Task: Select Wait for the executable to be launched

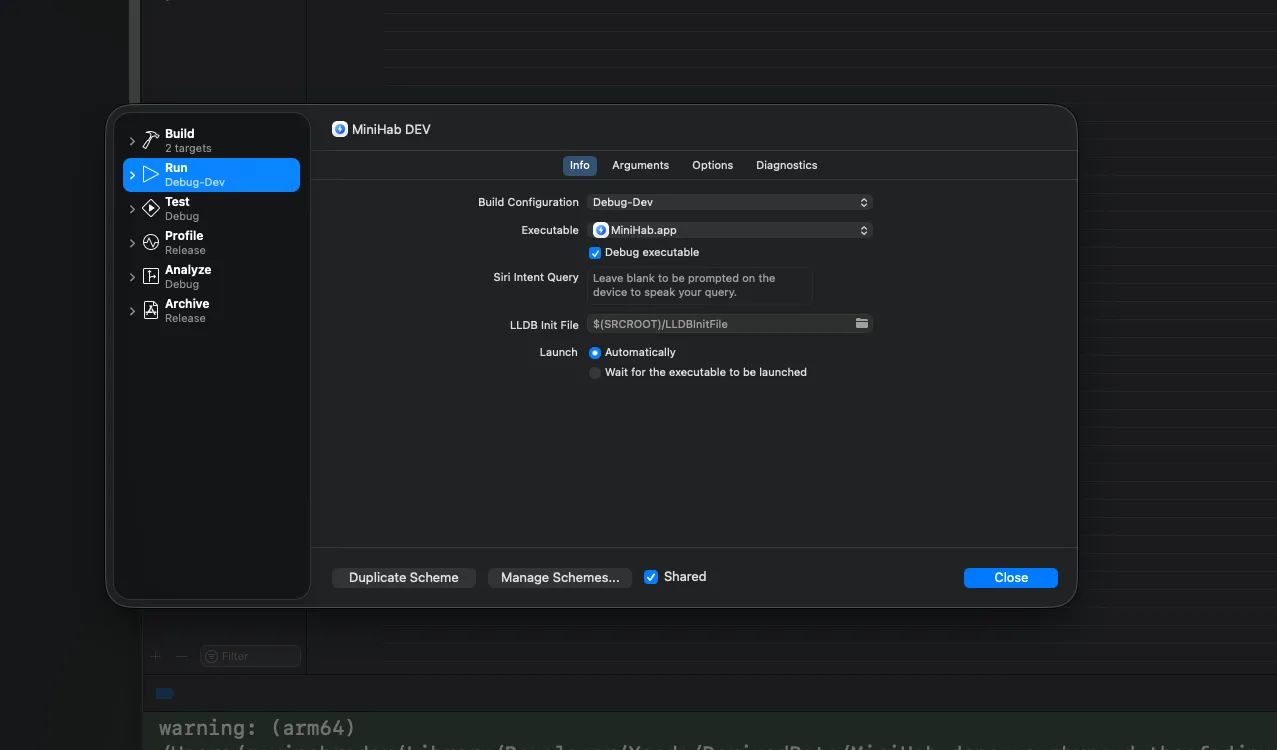Action: [595, 372]
